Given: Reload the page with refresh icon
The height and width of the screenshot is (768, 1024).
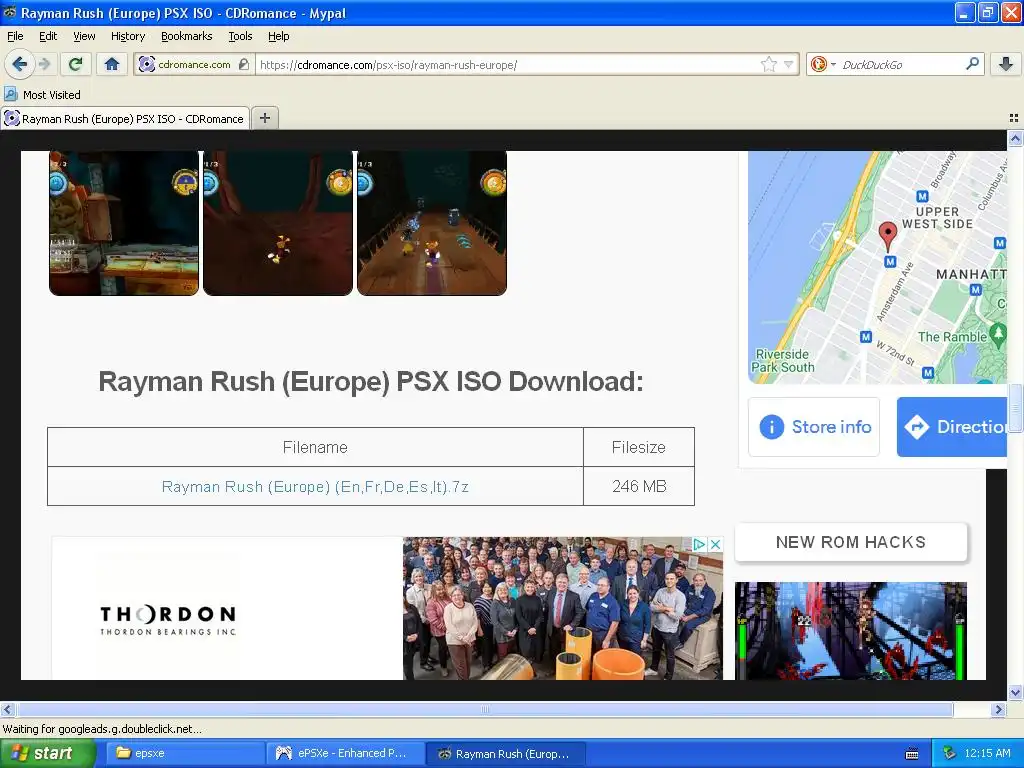Looking at the screenshot, I should tap(75, 64).
